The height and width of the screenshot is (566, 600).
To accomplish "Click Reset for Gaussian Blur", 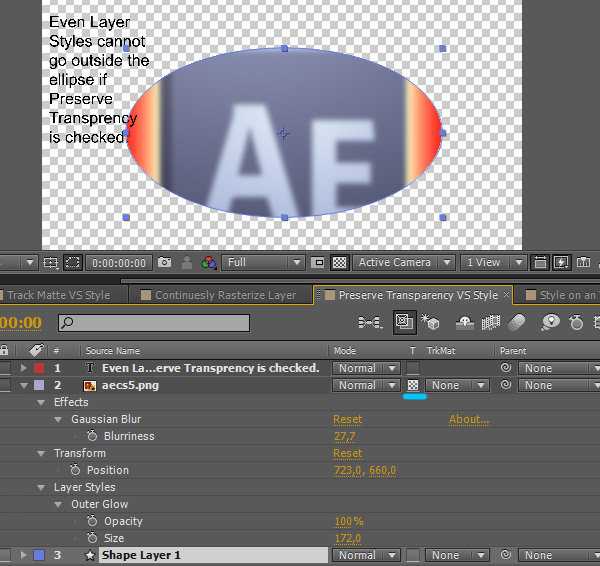I will 347,419.
